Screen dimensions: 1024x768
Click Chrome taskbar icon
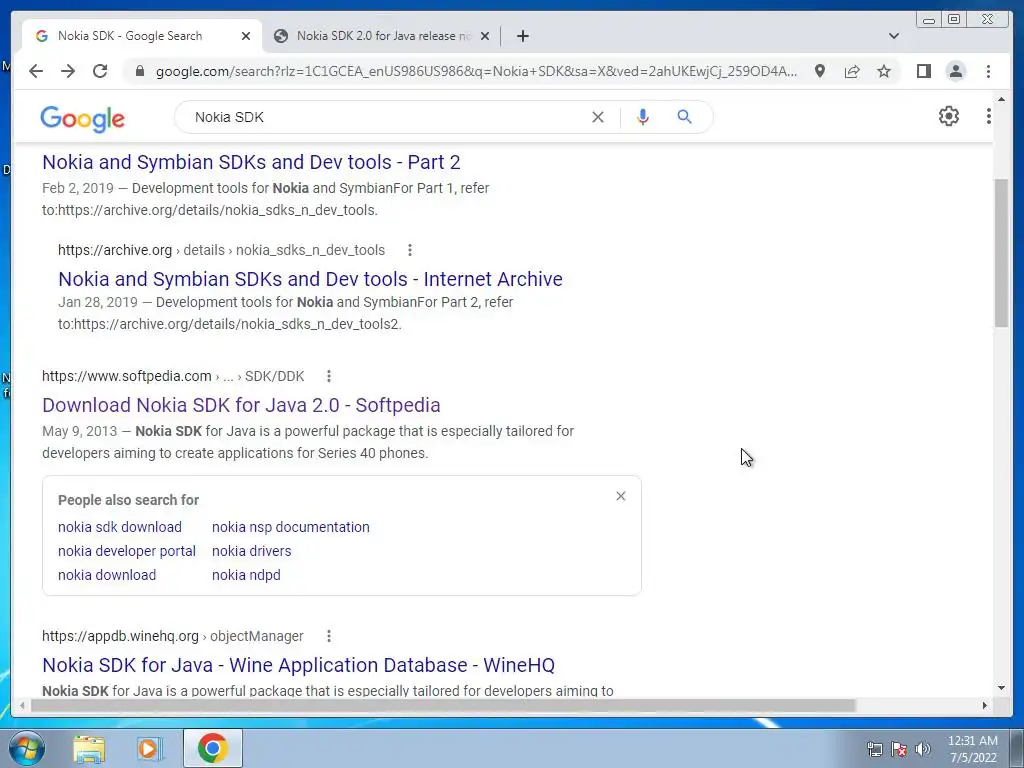212,748
